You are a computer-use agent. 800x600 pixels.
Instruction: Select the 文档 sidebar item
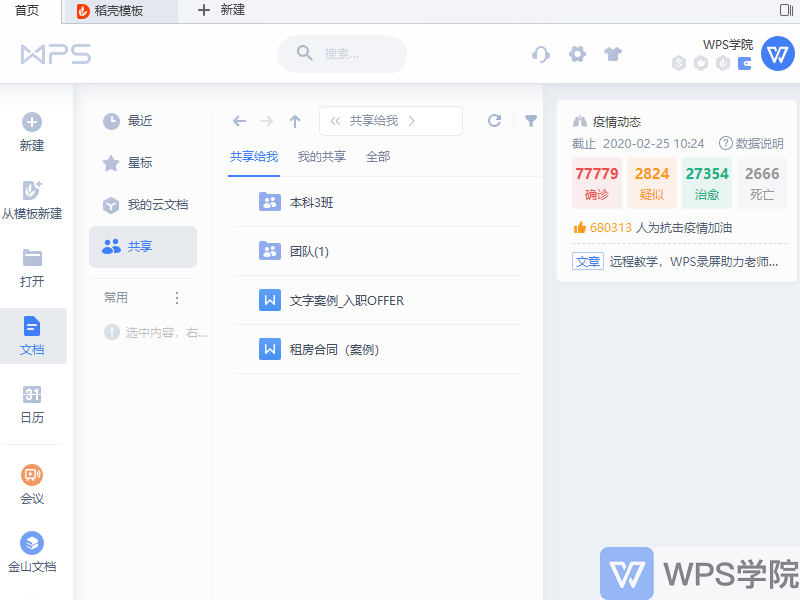pyautogui.click(x=33, y=336)
